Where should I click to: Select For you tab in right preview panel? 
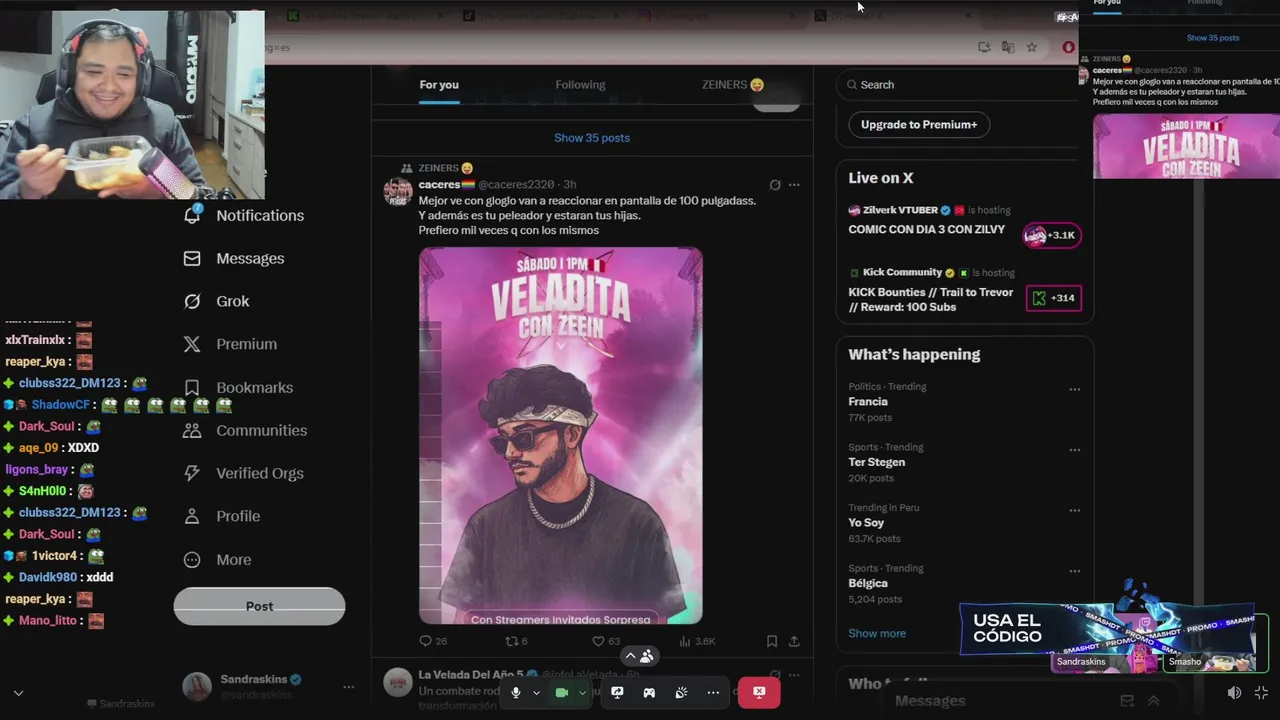click(1107, 3)
